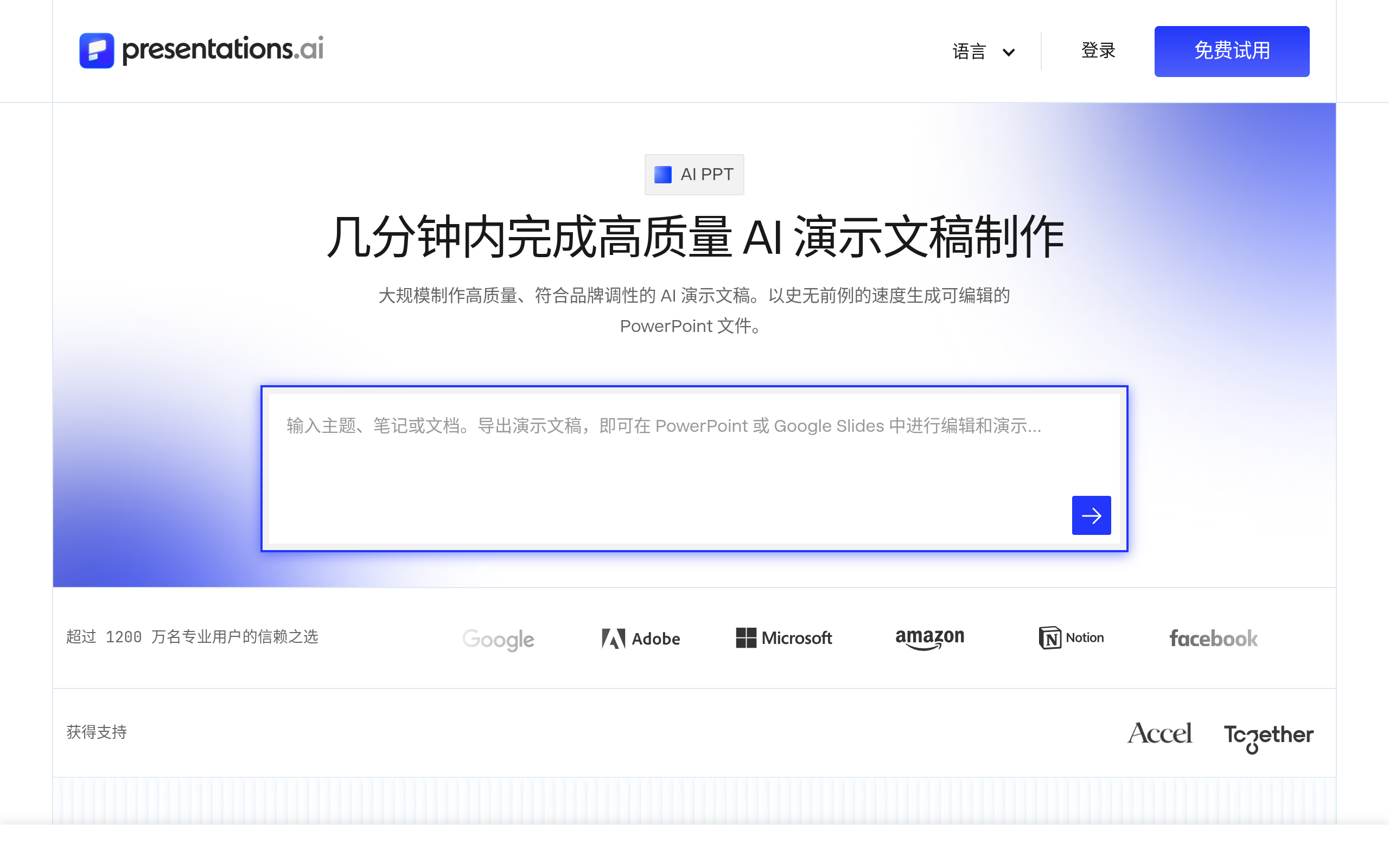Image resolution: width=1389 pixels, height=868 pixels.
Task: Click the Google logo
Action: 498,639
